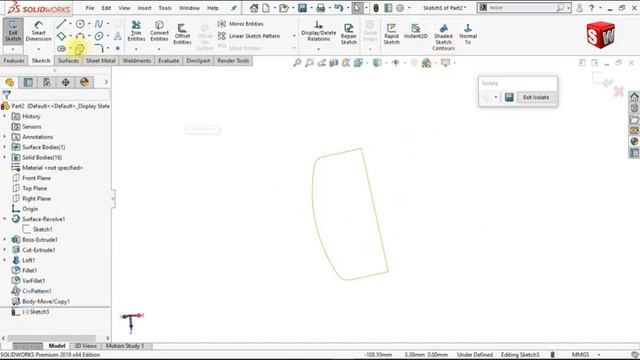
Task: Click the feature tree horizontal scrollbar
Action: coord(51,338)
